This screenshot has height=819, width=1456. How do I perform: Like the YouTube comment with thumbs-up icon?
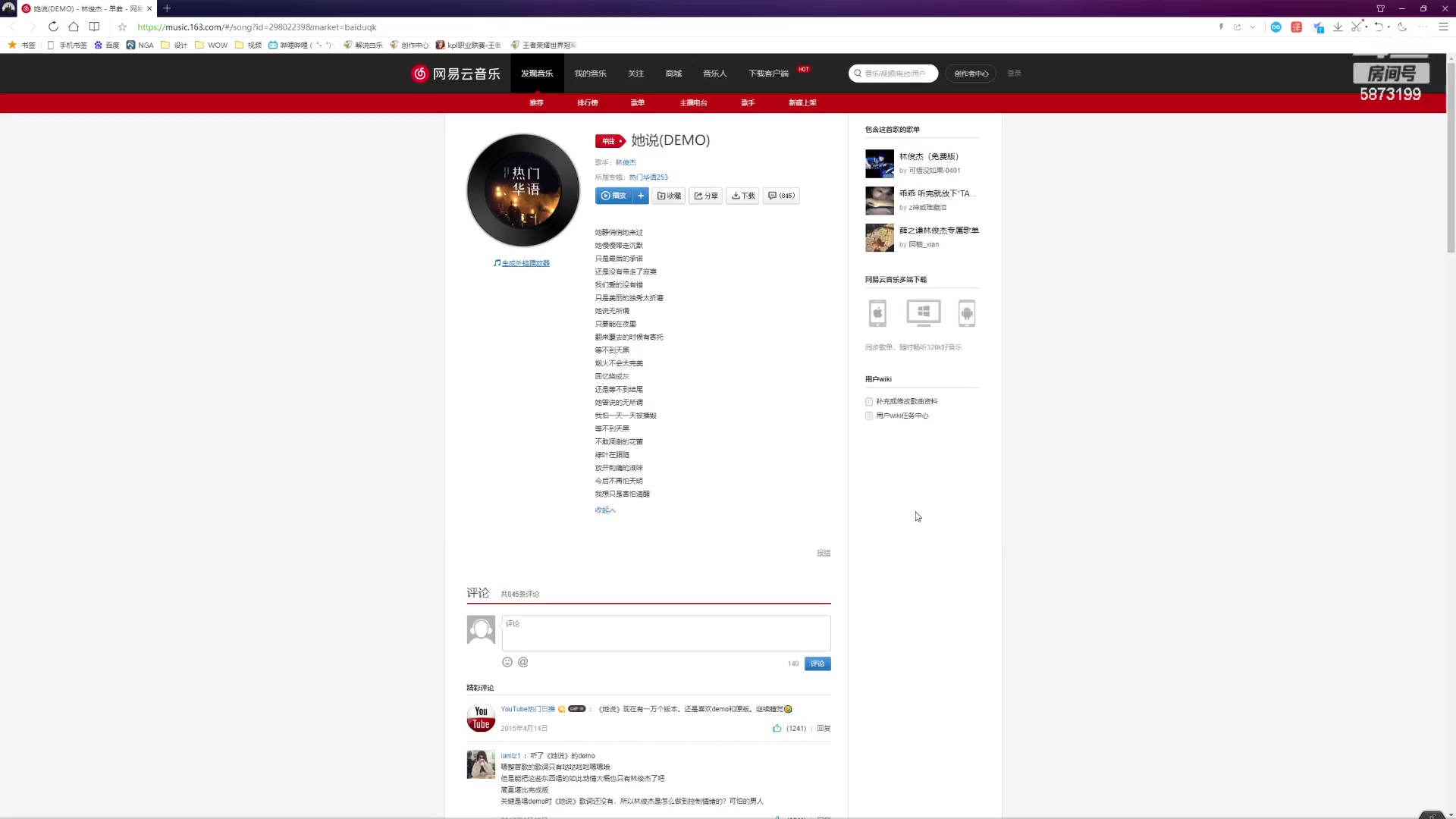(x=777, y=728)
